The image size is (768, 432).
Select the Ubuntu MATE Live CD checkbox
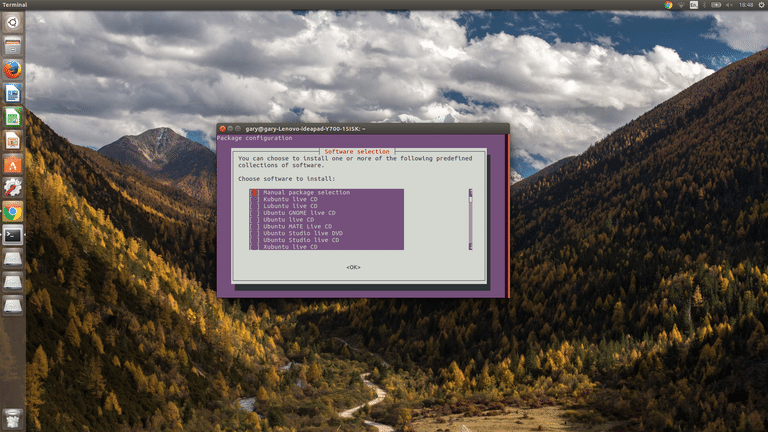[255, 226]
